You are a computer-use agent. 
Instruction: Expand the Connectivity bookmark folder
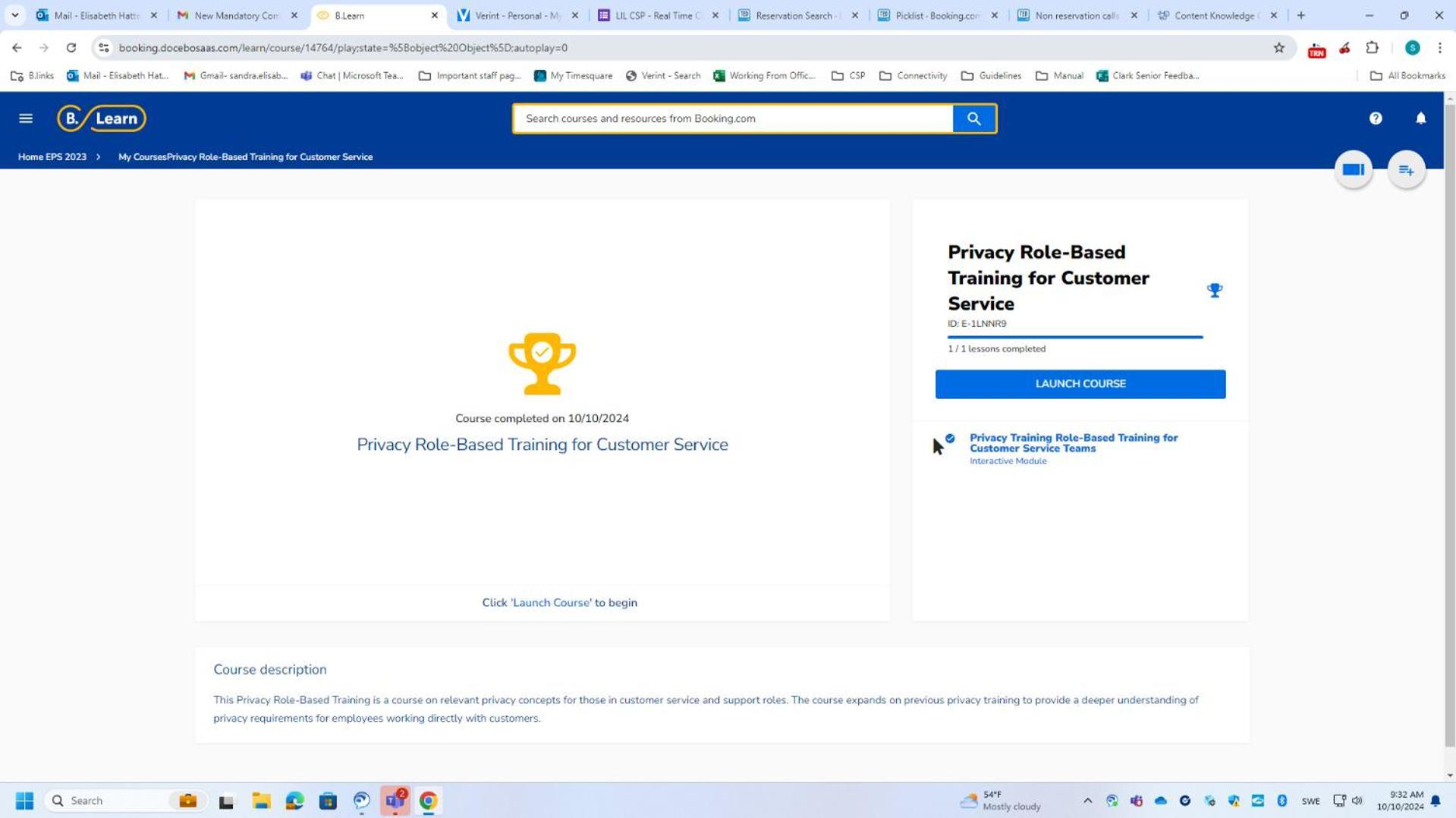(913, 76)
